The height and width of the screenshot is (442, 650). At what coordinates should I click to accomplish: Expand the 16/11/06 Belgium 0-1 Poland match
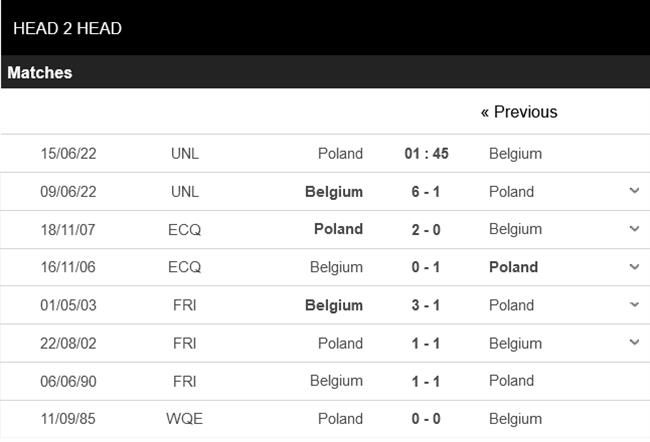coord(634,267)
